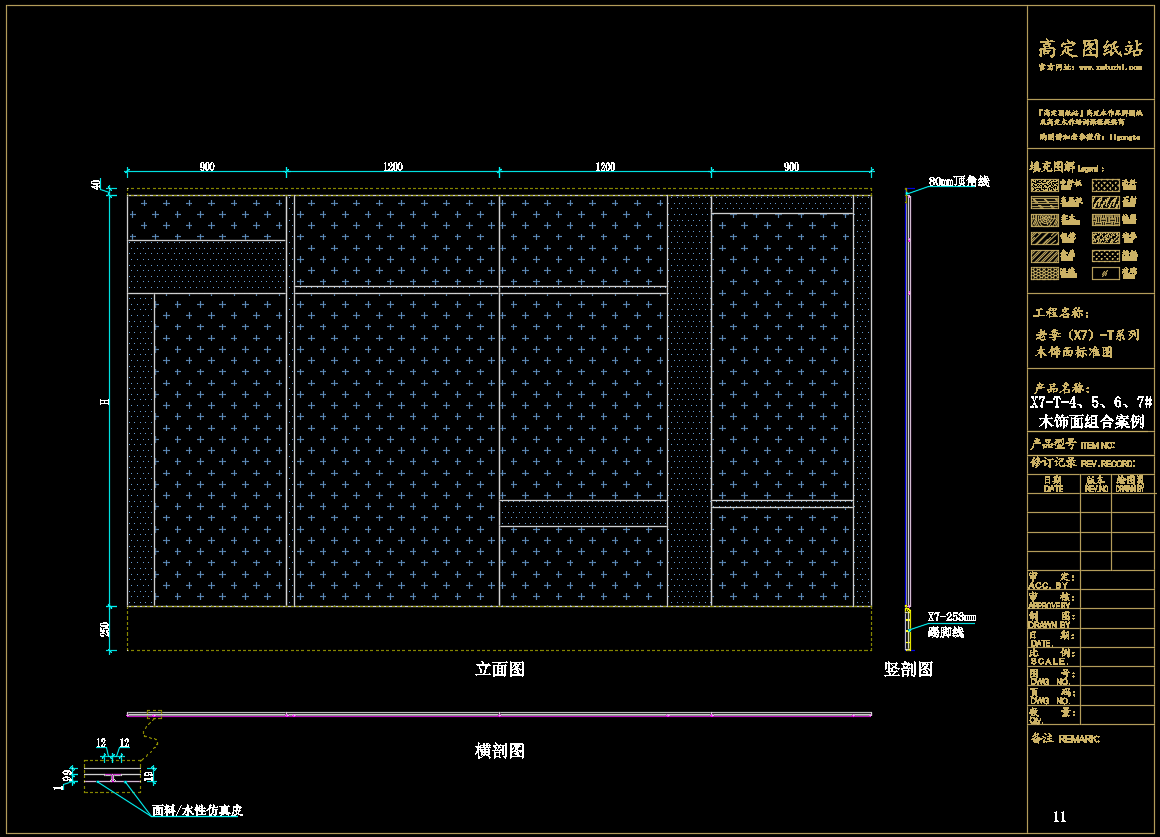This screenshot has height=837, width=1160.
Task: Click the 80mm顶角线 annotation text
Action: pos(958,182)
